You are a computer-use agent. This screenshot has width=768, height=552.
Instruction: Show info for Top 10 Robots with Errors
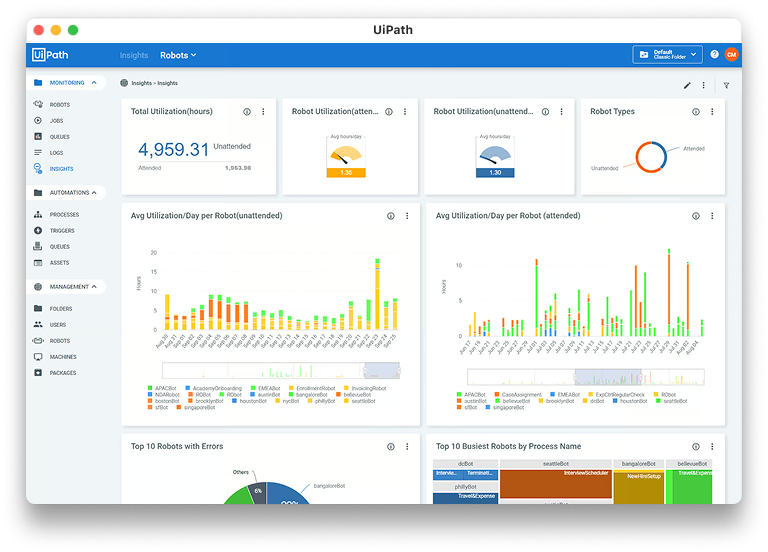point(390,447)
